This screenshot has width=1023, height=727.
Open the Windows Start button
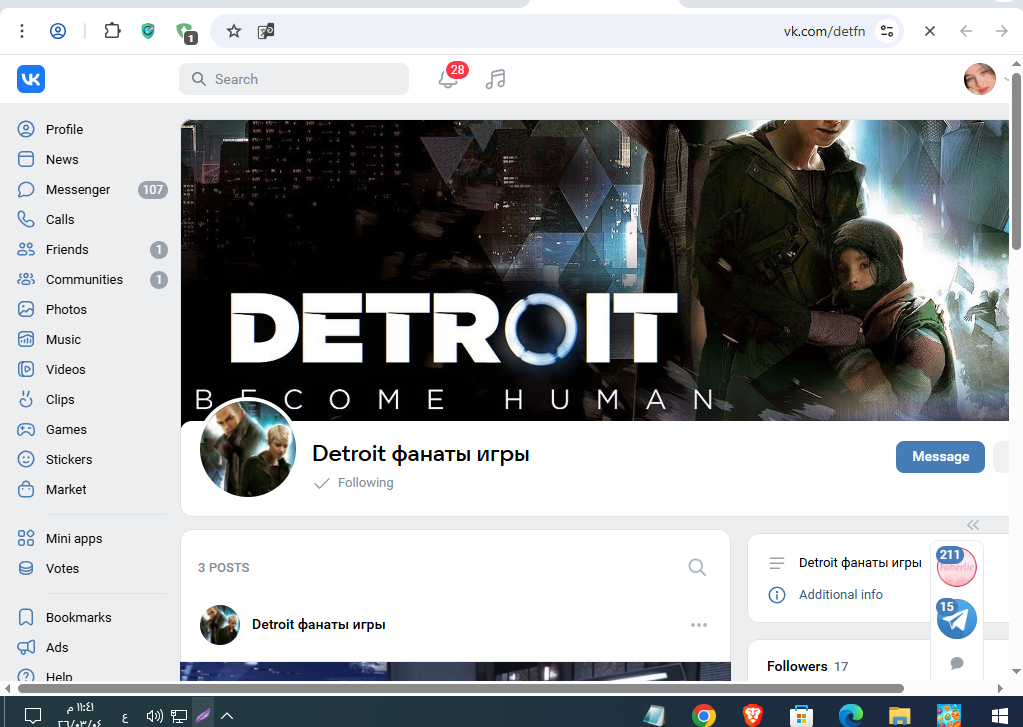[1000, 716]
